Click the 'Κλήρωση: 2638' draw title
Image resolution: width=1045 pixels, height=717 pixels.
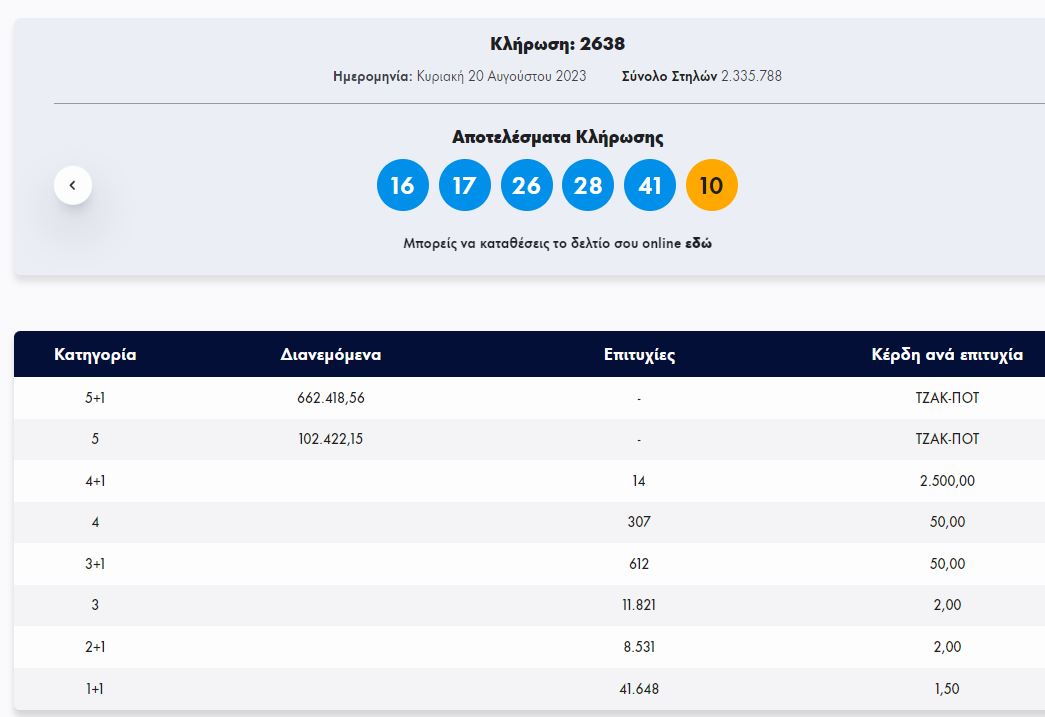point(557,44)
